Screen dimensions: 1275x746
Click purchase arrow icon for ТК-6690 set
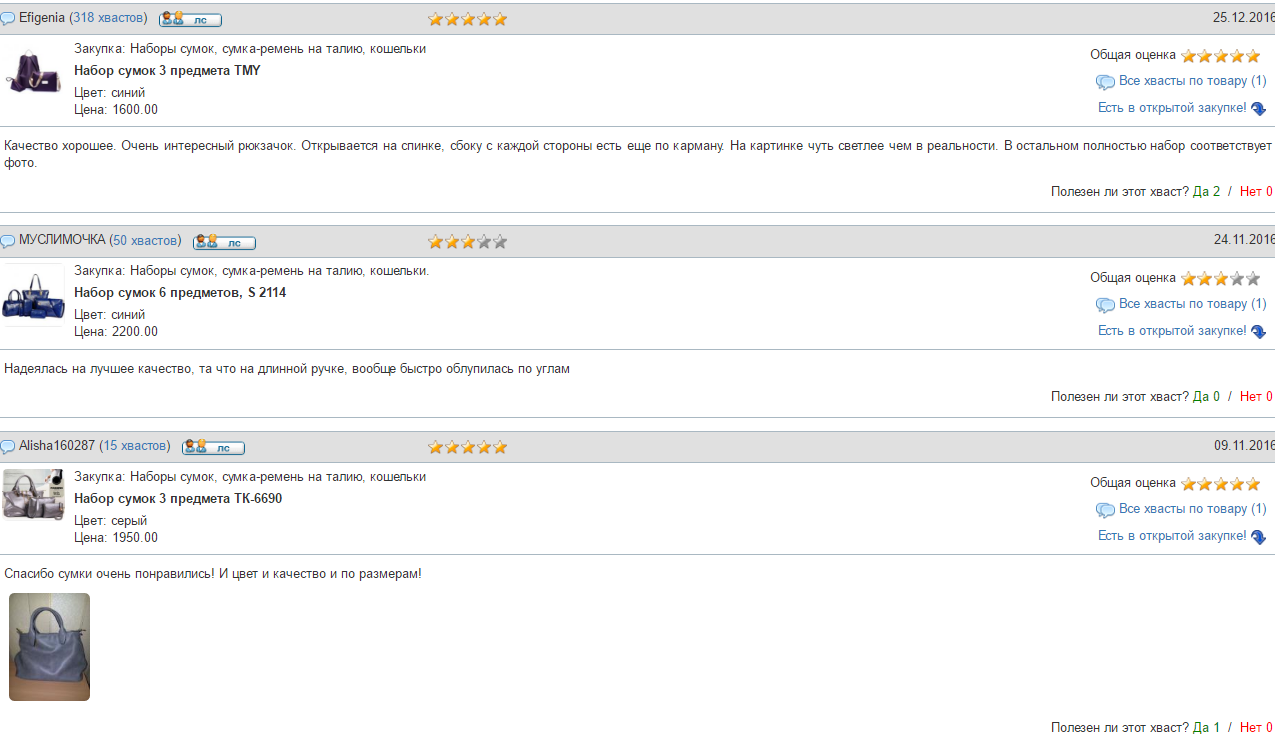1258,537
